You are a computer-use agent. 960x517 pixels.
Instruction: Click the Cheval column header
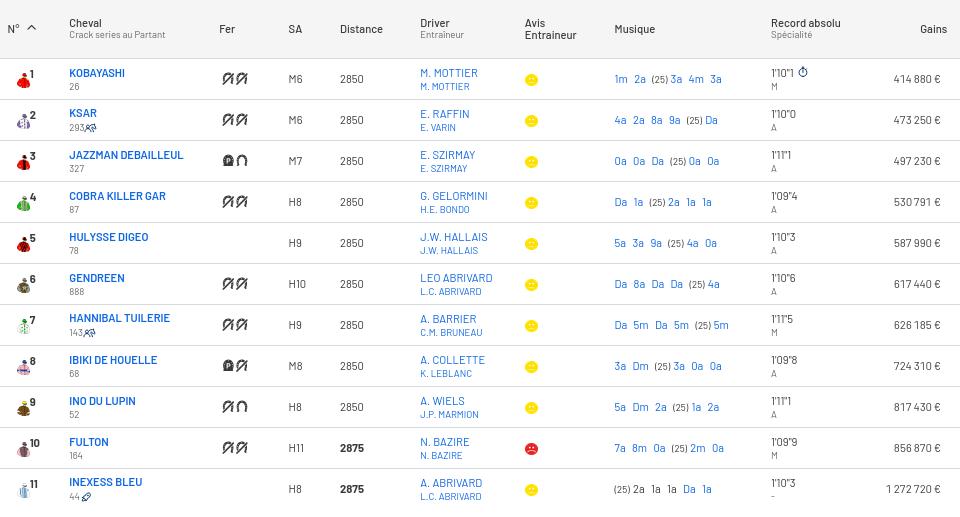85,23
